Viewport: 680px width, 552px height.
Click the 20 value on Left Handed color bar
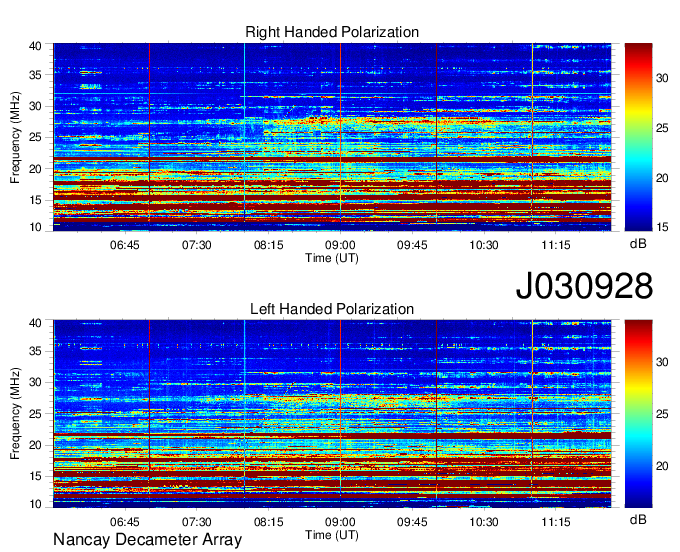point(662,467)
